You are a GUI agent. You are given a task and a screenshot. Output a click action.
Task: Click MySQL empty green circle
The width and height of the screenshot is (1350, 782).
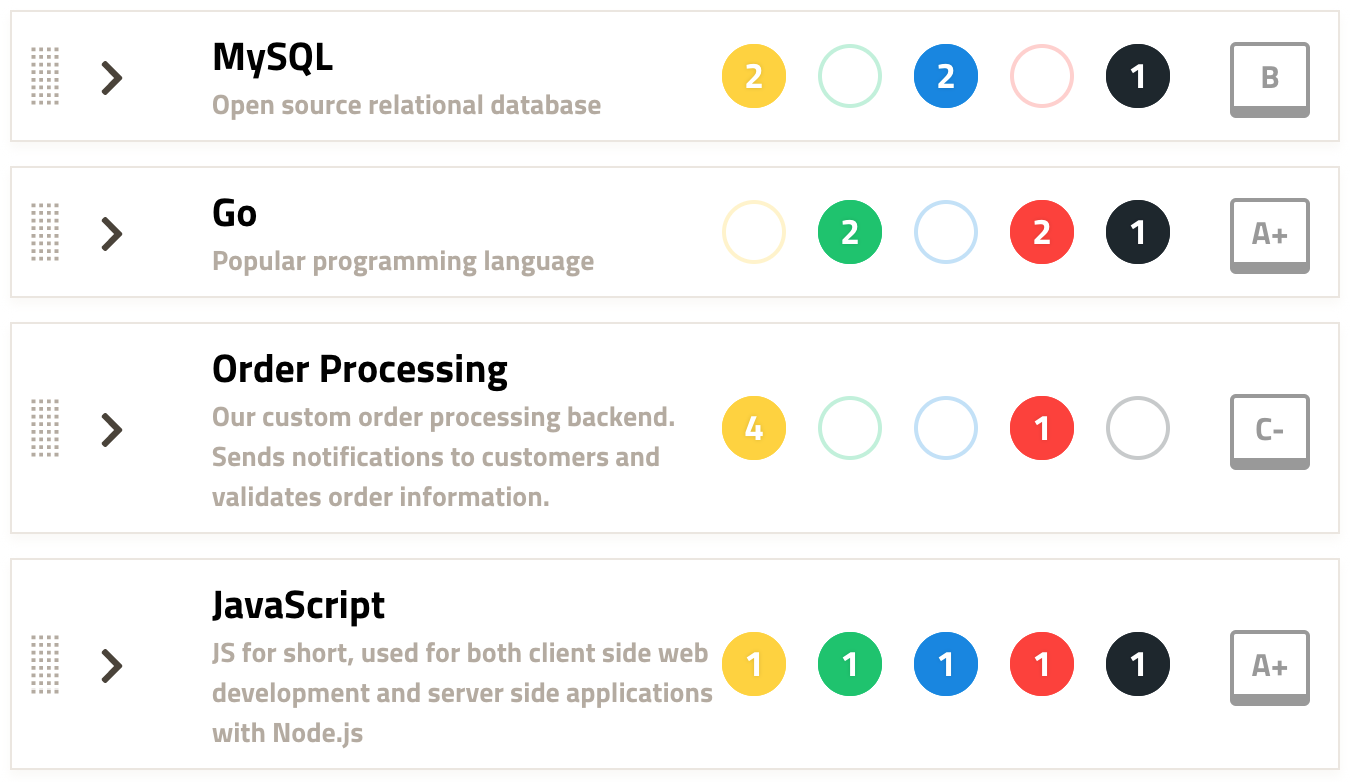click(x=850, y=76)
